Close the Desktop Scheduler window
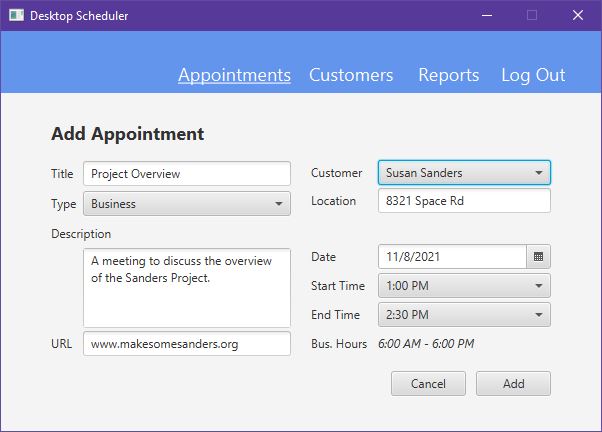Image resolution: width=602 pixels, height=432 pixels. [578, 15]
